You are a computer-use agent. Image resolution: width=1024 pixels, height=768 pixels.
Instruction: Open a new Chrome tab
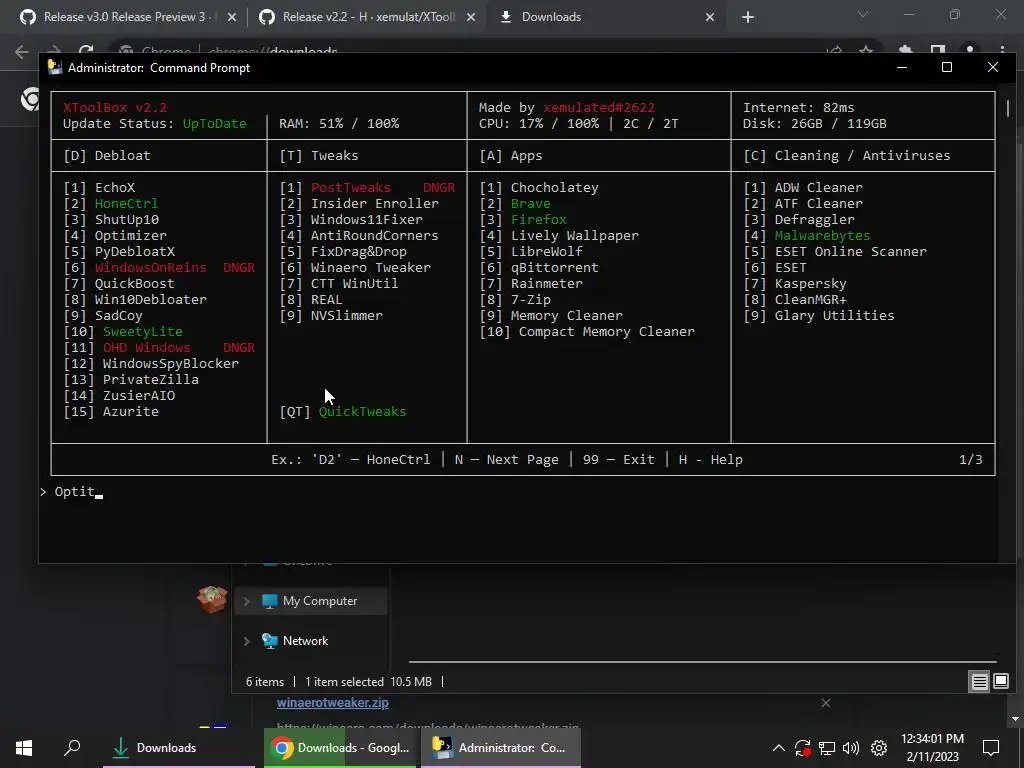(748, 18)
